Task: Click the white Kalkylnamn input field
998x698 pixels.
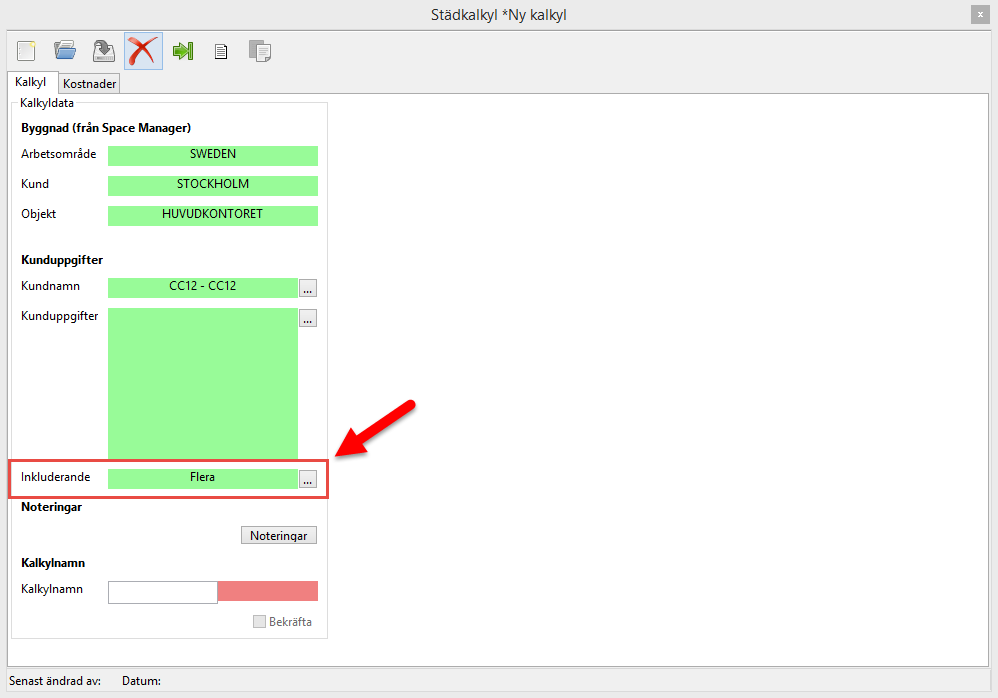Action: (x=162, y=592)
